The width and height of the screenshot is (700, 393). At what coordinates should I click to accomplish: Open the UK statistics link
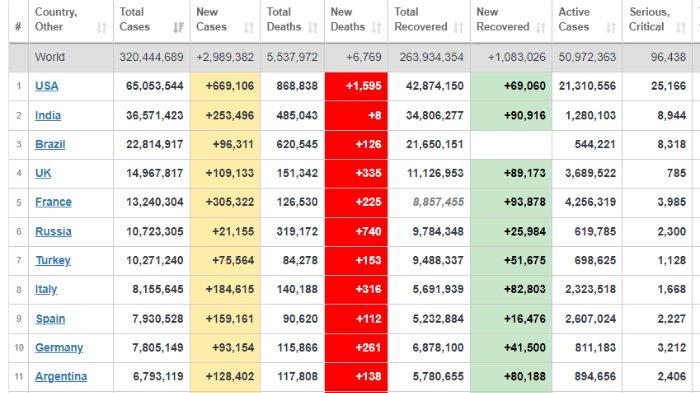click(43, 173)
